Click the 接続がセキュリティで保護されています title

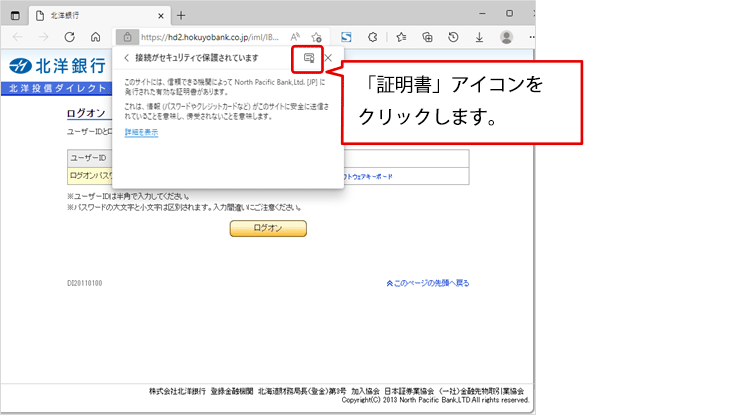[196, 58]
